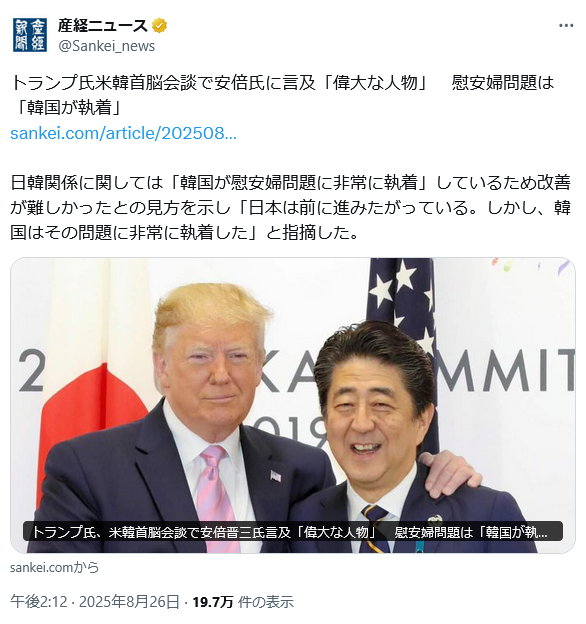Click the @Sankei_news handle
Screen dimensions: 586x624
(x=107, y=46)
